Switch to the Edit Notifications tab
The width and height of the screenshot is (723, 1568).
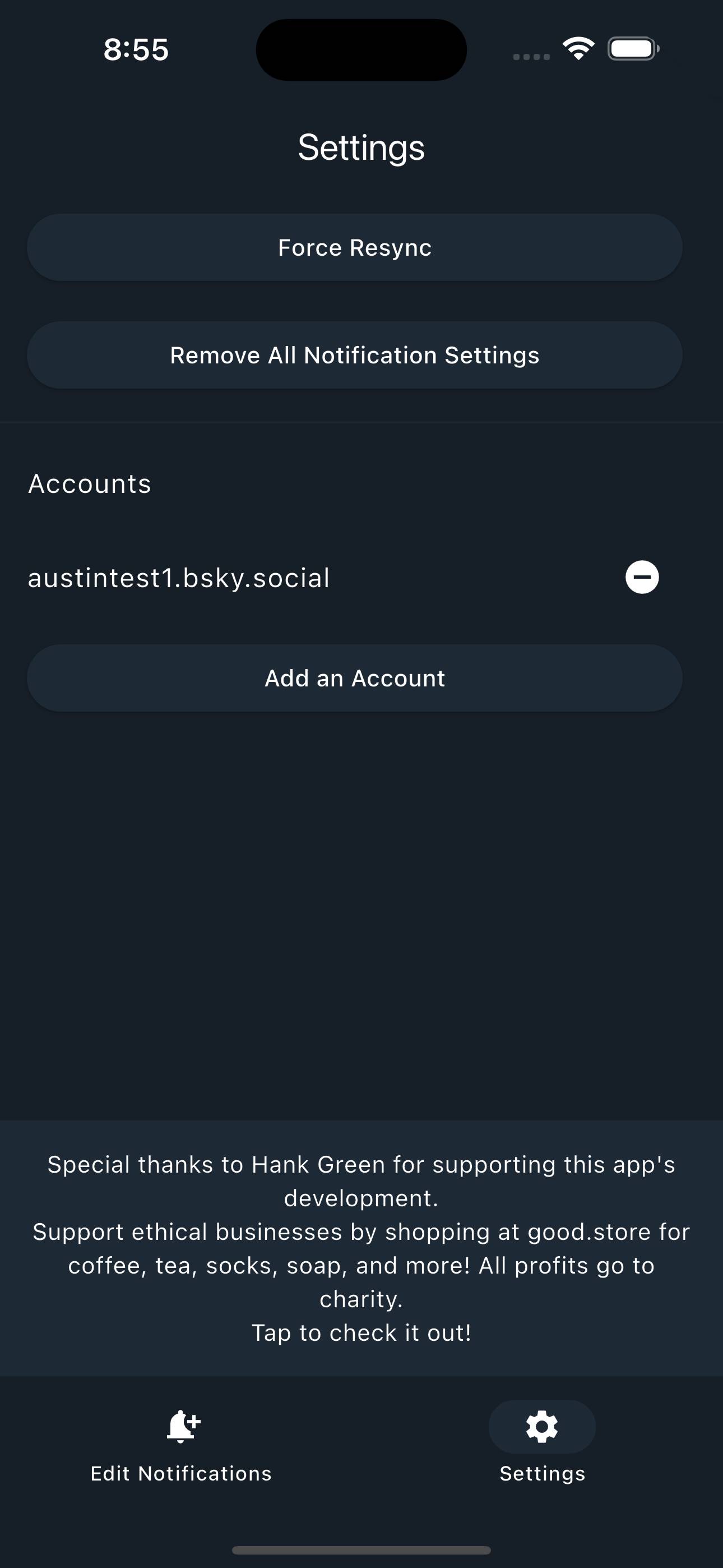[x=182, y=1455]
